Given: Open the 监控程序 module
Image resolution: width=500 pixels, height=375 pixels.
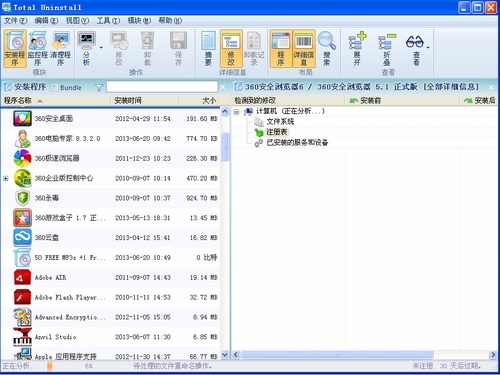Looking at the screenshot, I should (38, 49).
